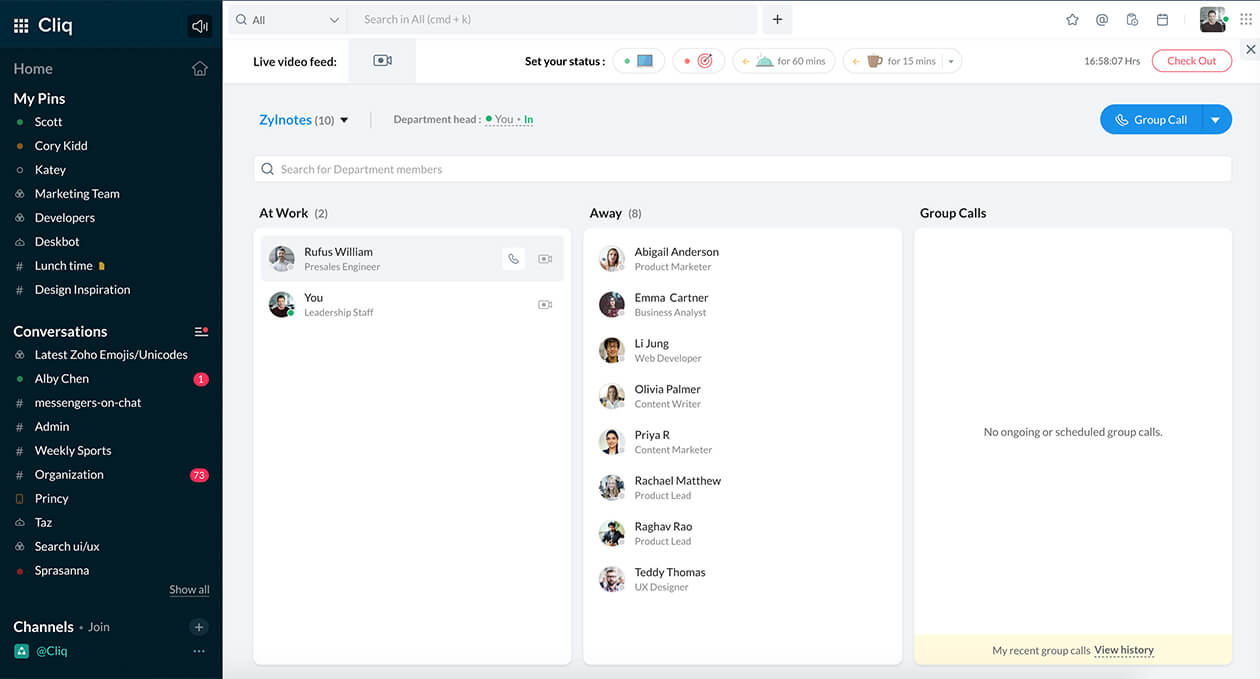Open the Conversations filter list icon
The width and height of the screenshot is (1260, 679).
pyautogui.click(x=200, y=331)
